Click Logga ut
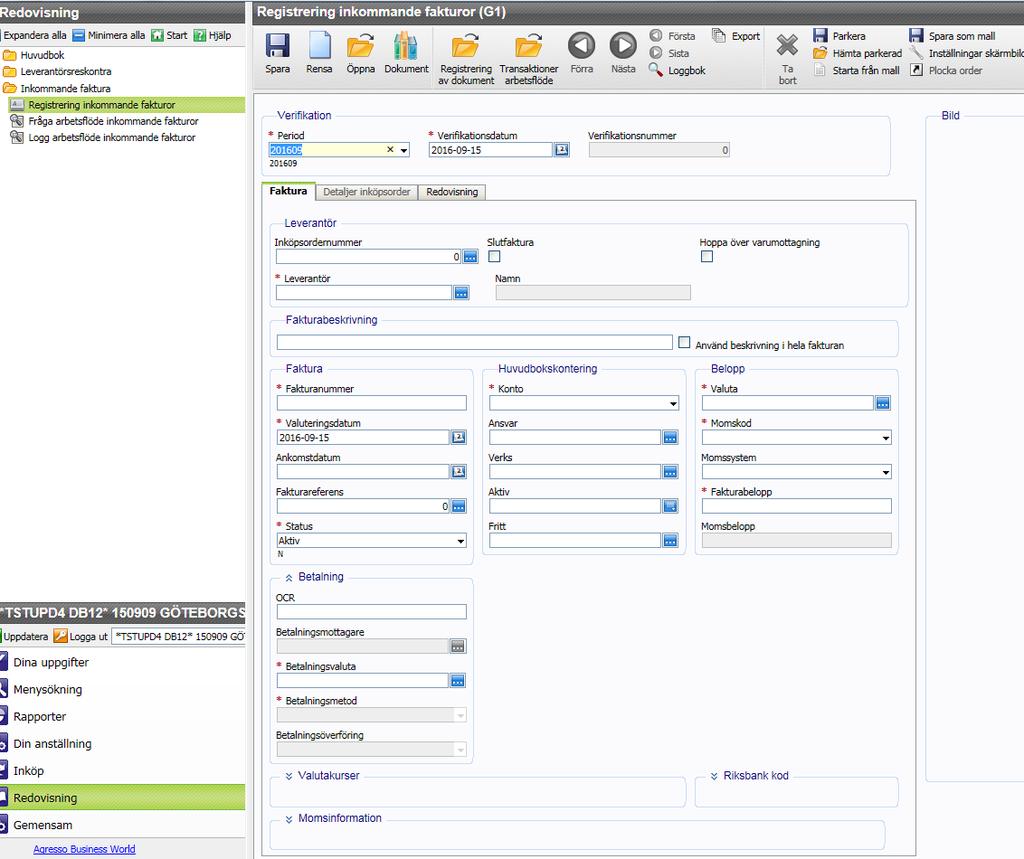This screenshot has height=859, width=1024. [x=81, y=636]
